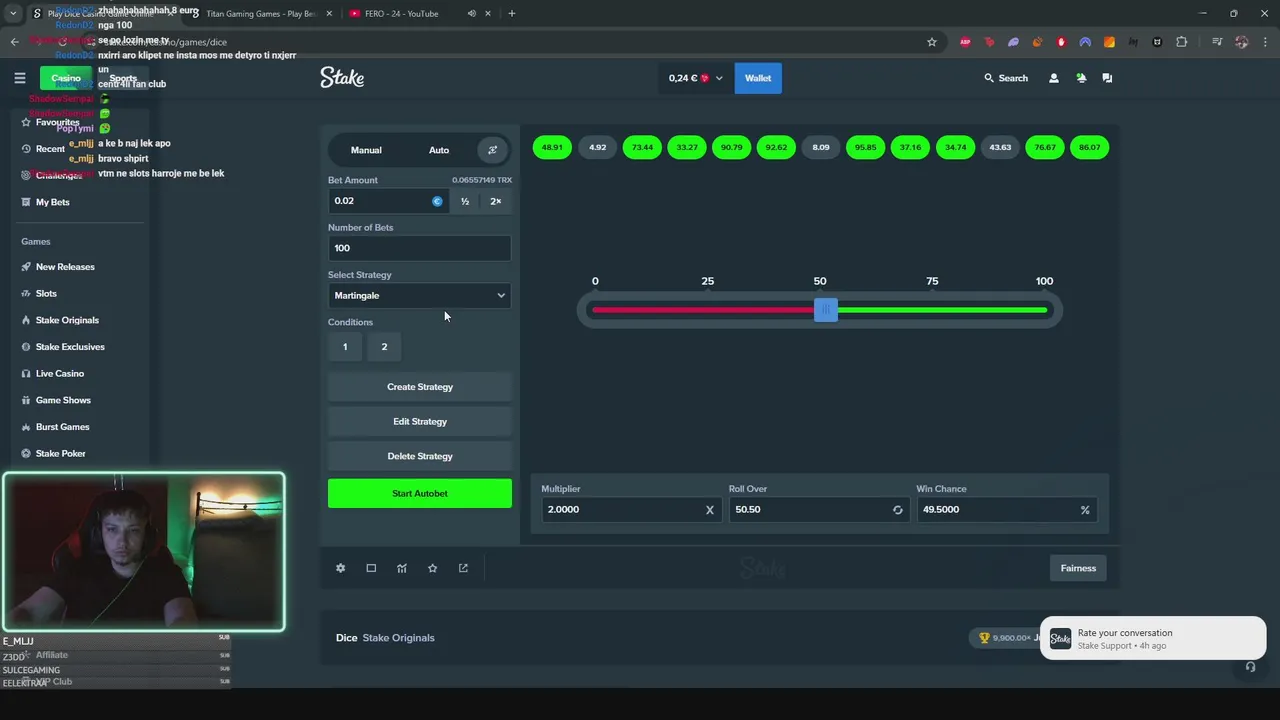
Task: Click Start Autobet
Action: point(420,493)
